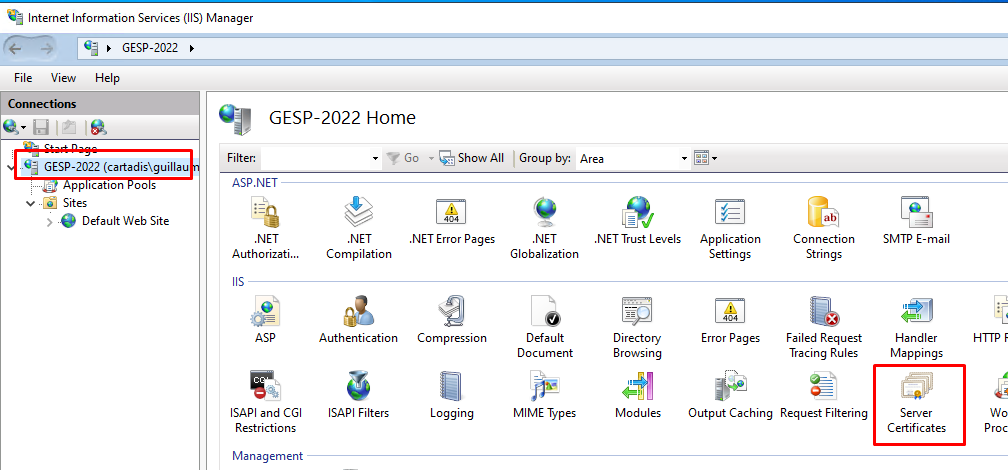
Task: Expand the Default Web Site node
Action: 50,222
